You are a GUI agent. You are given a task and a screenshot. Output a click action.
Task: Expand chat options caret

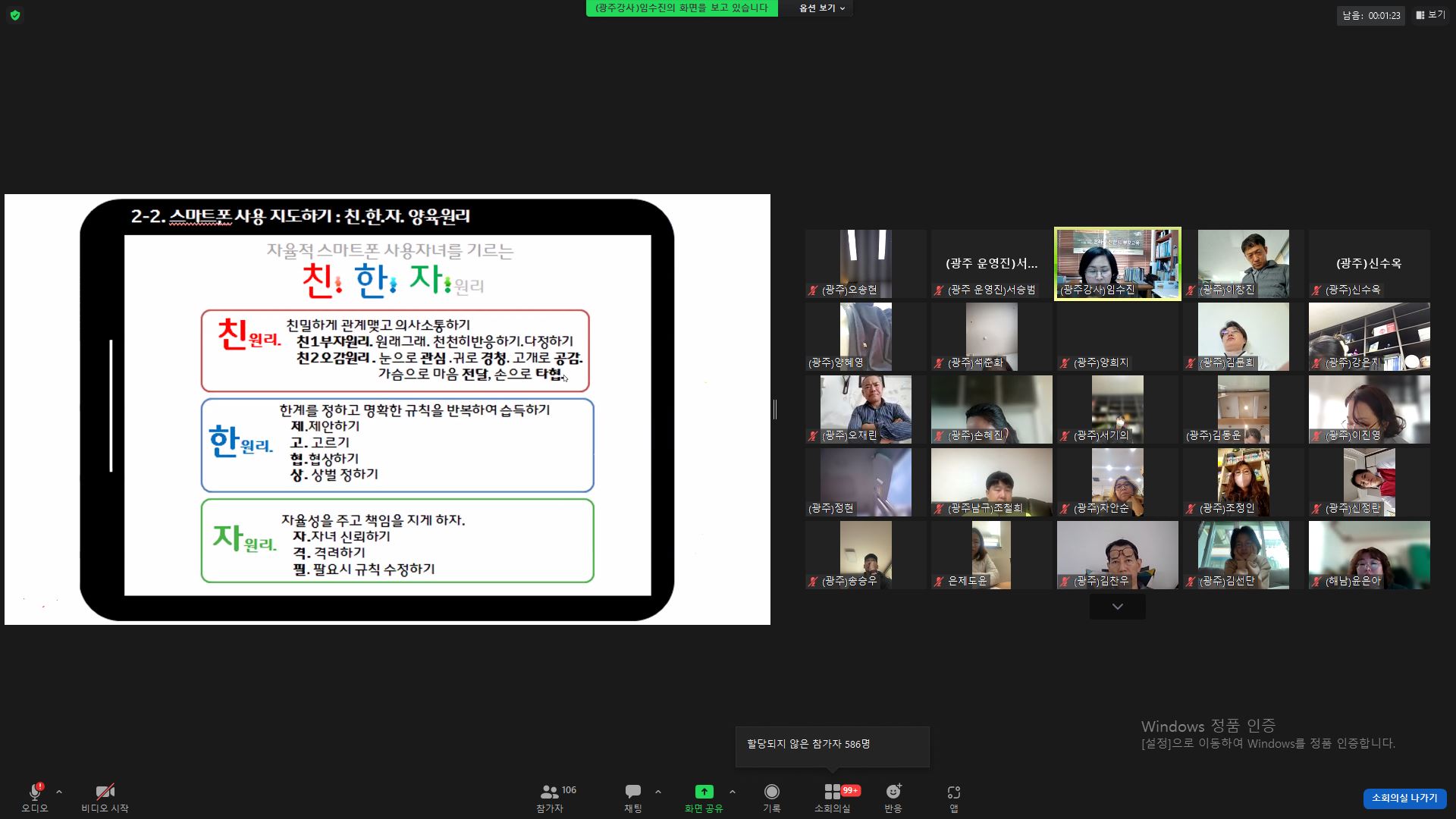(657, 792)
